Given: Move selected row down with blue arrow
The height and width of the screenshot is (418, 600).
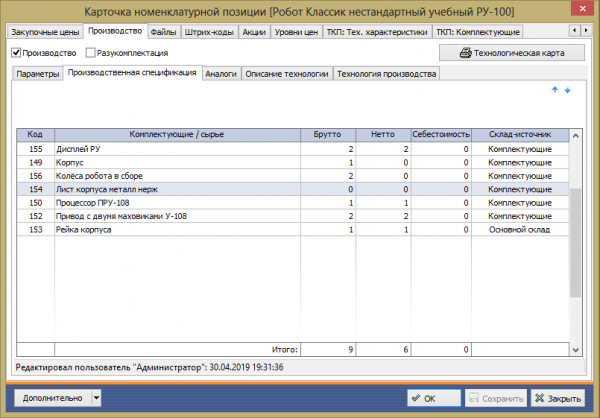Looking at the screenshot, I should [x=567, y=90].
